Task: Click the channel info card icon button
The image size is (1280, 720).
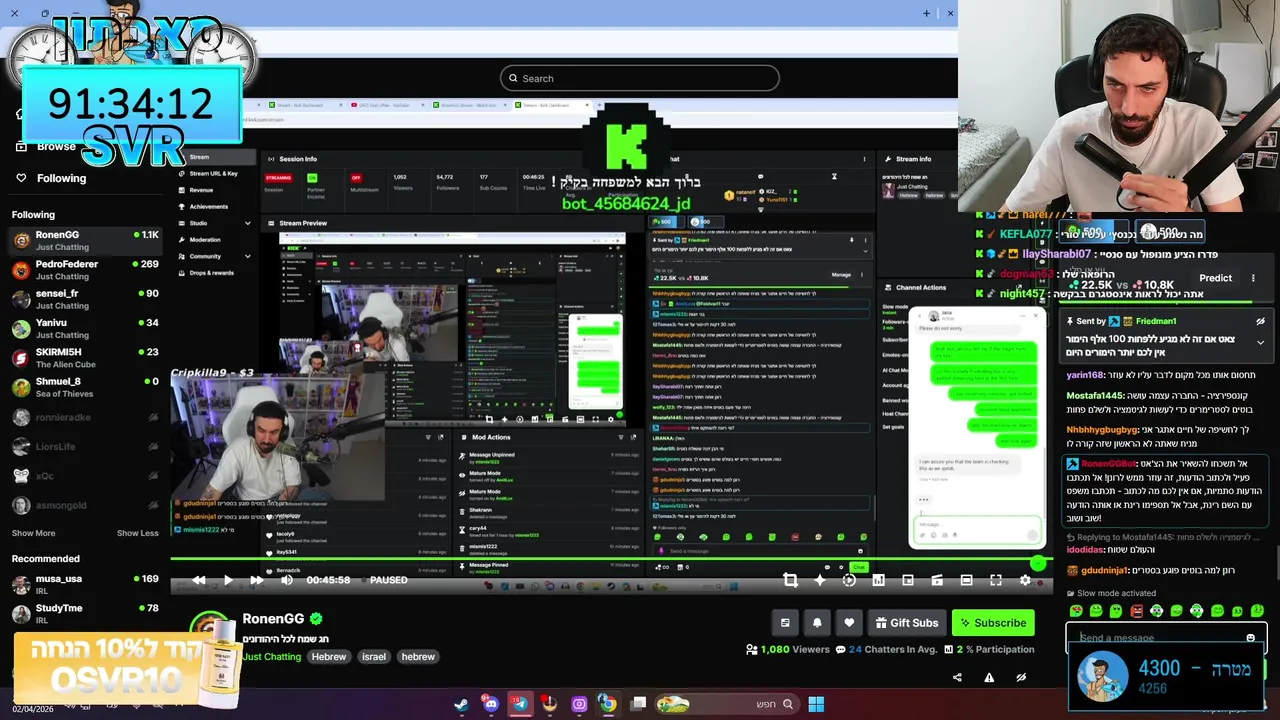Action: (785, 623)
